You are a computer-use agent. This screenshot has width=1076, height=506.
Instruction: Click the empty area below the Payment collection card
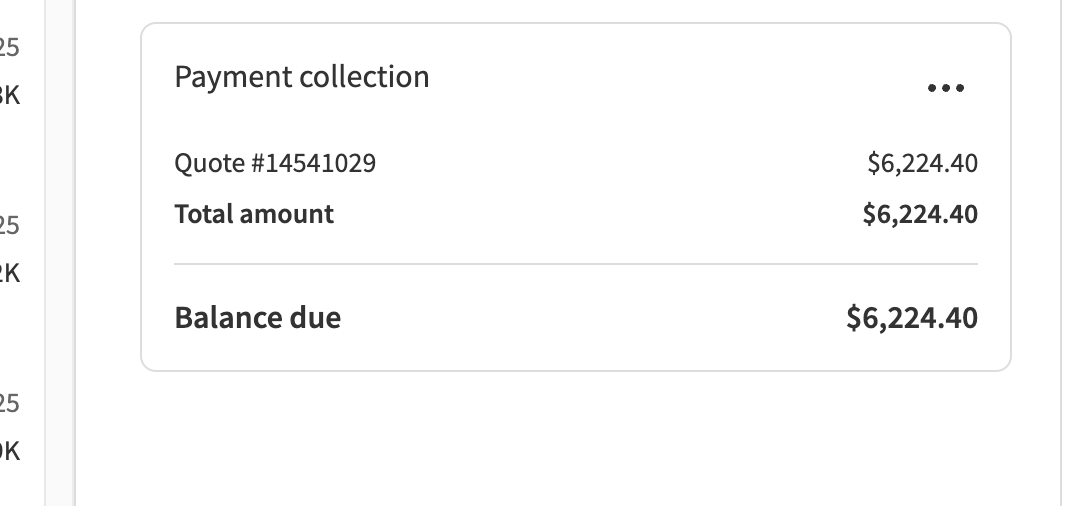[x=575, y=440]
